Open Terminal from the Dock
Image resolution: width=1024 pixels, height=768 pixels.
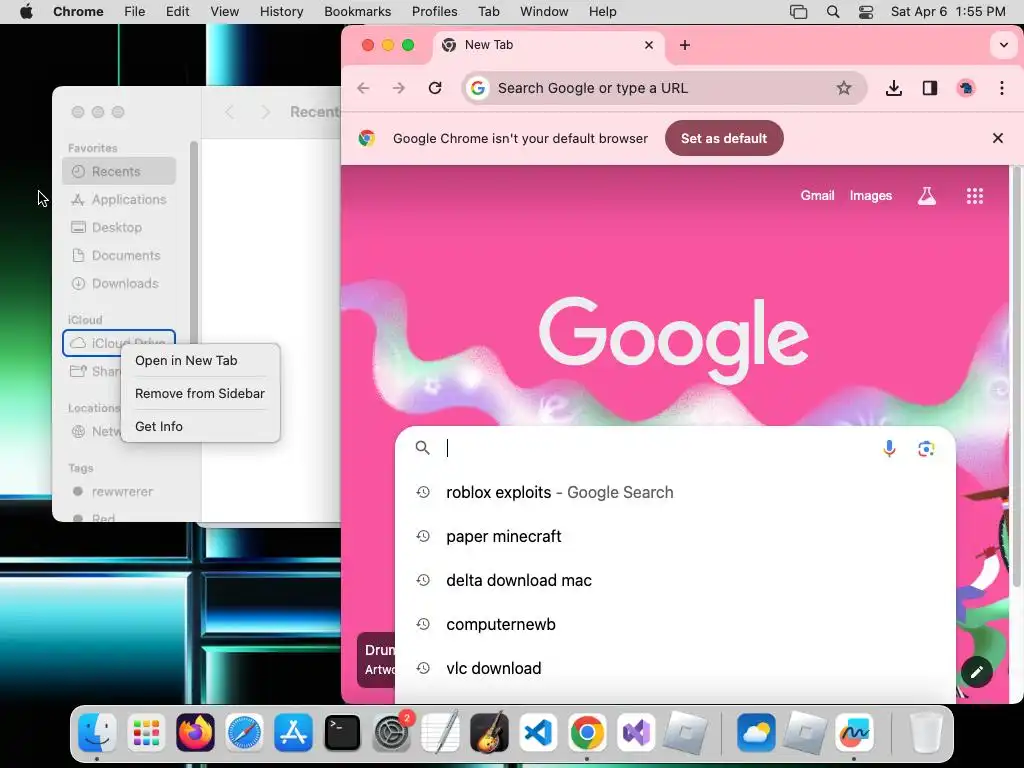342,732
